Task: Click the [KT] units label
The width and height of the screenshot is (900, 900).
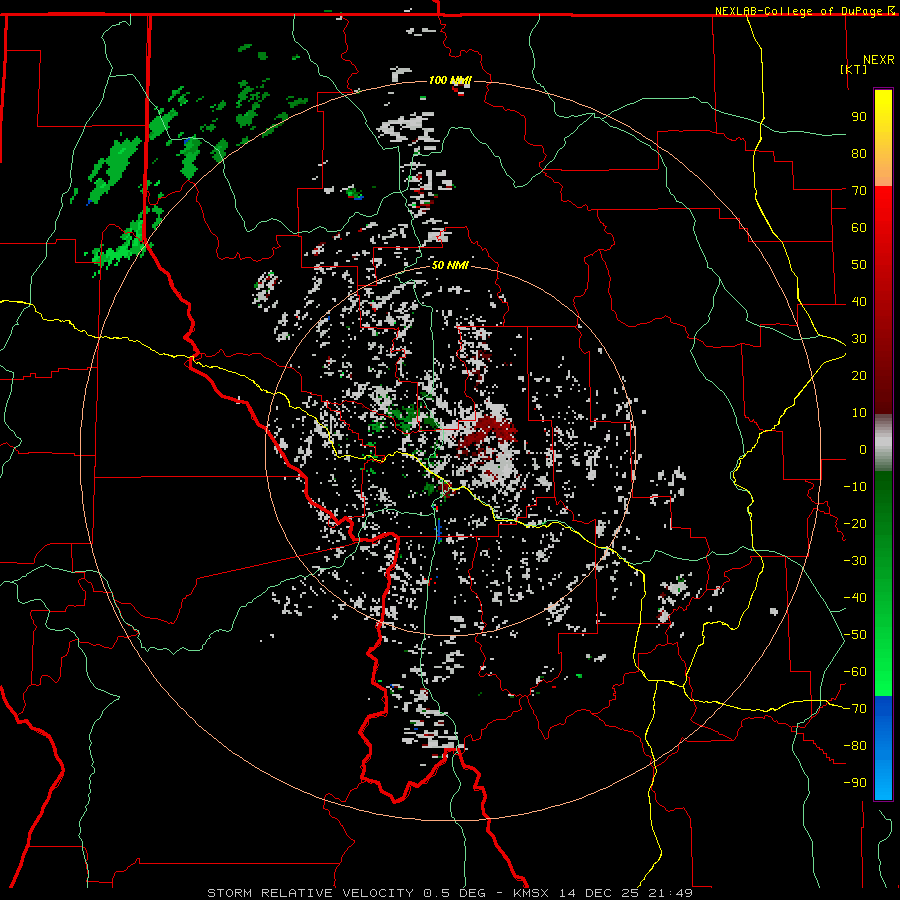Action: pyautogui.click(x=854, y=69)
